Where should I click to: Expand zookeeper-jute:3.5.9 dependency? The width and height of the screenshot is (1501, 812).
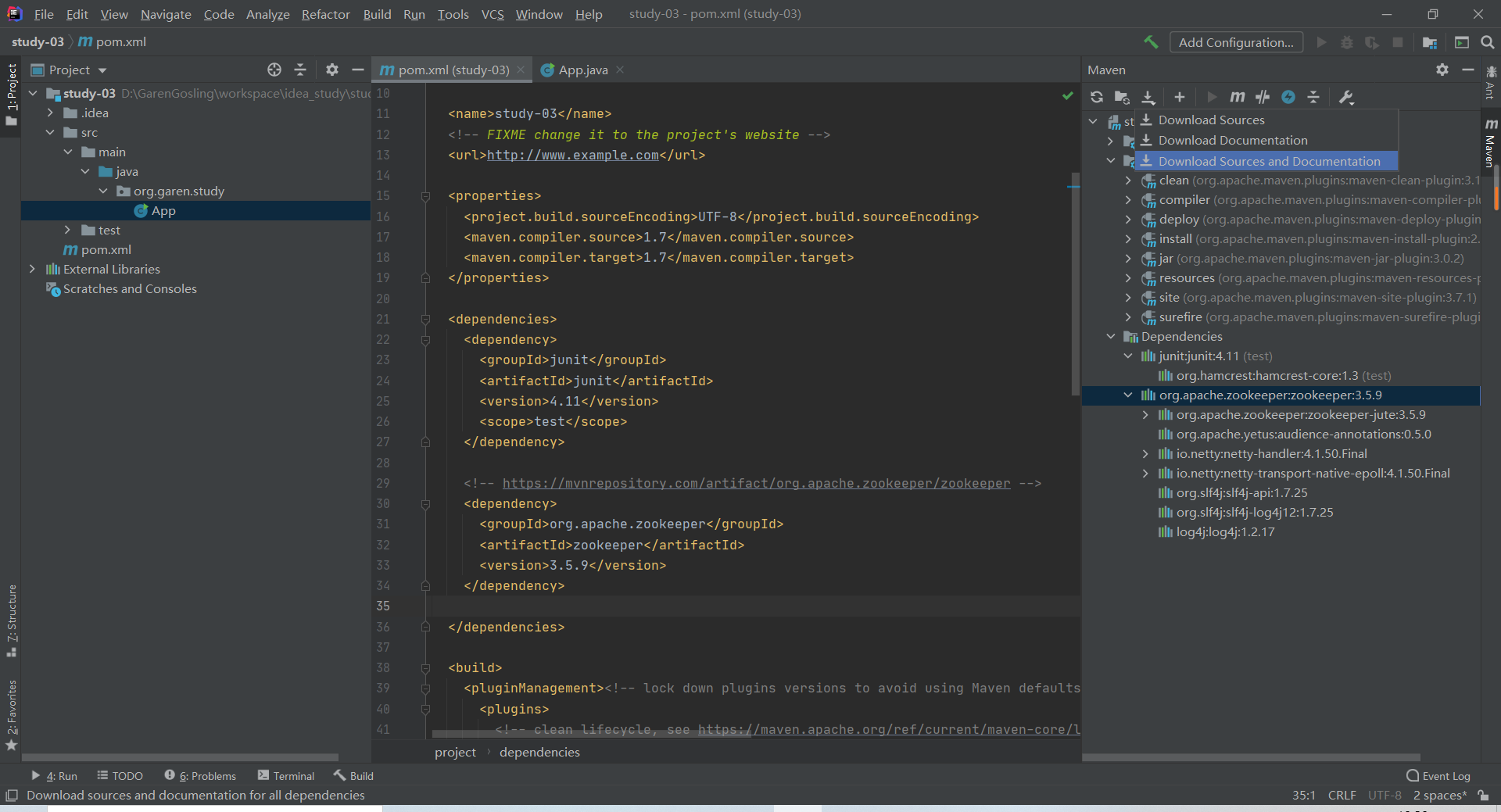[x=1145, y=414]
